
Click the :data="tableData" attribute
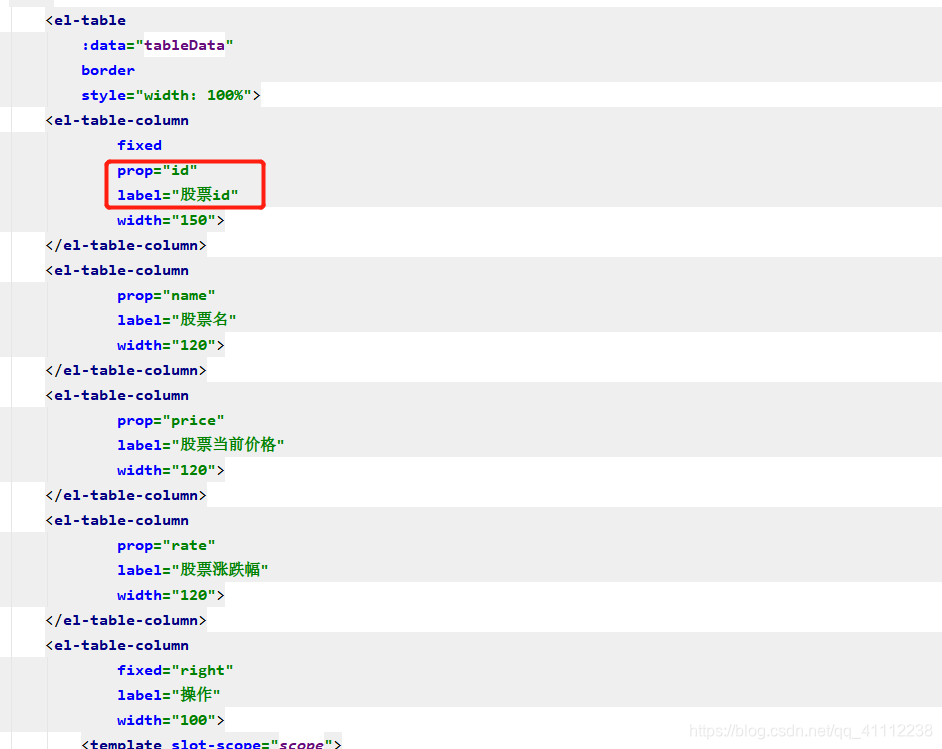pyautogui.click(x=157, y=45)
